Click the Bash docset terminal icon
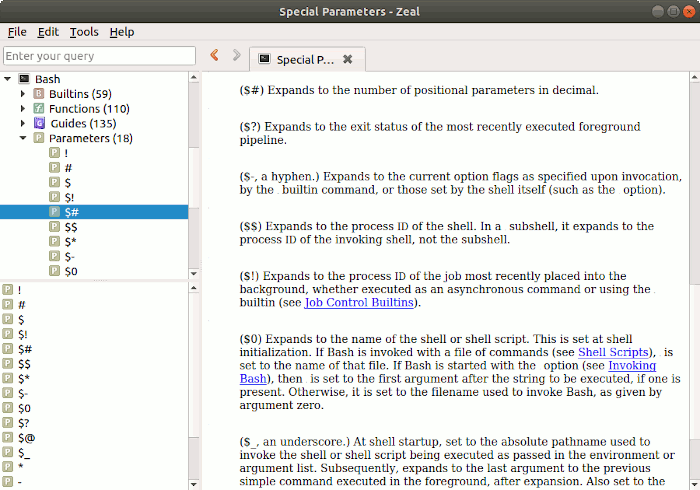Viewport: 700px width, 490px height. tap(24, 79)
